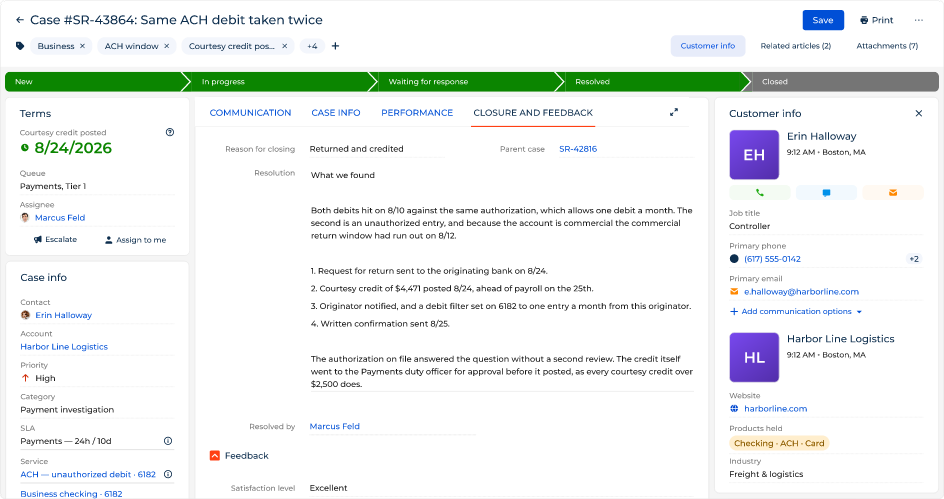Show the +2 additional phone numbers

click(x=914, y=259)
